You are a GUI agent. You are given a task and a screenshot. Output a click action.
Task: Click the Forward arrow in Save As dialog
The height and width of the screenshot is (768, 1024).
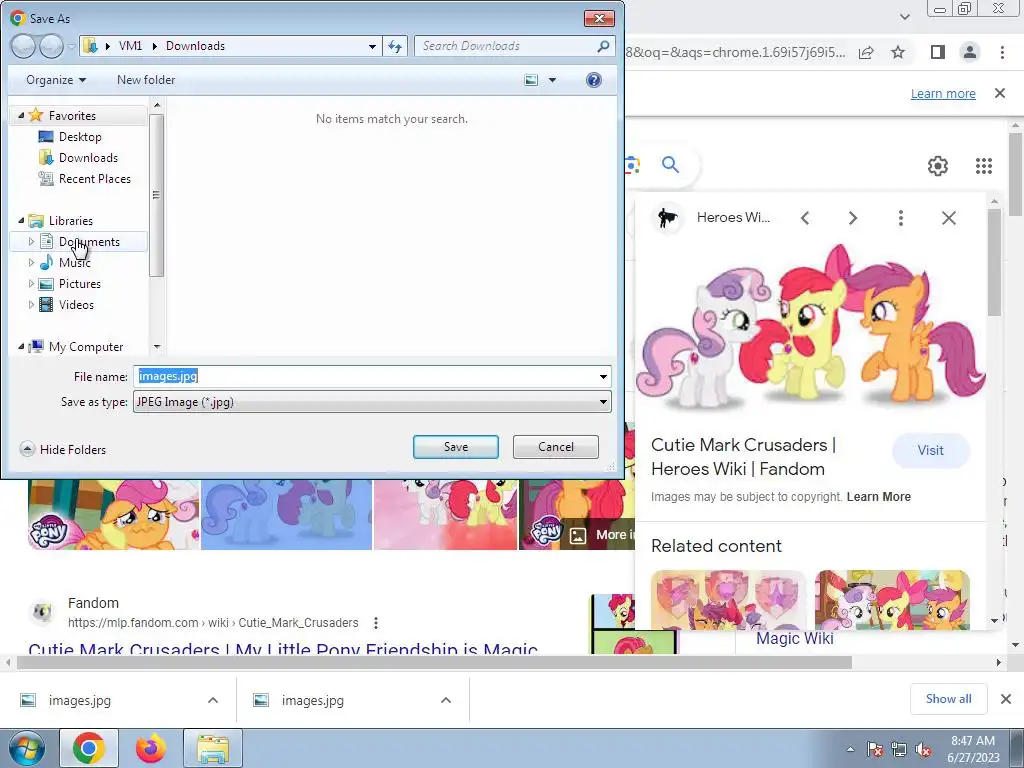51,46
